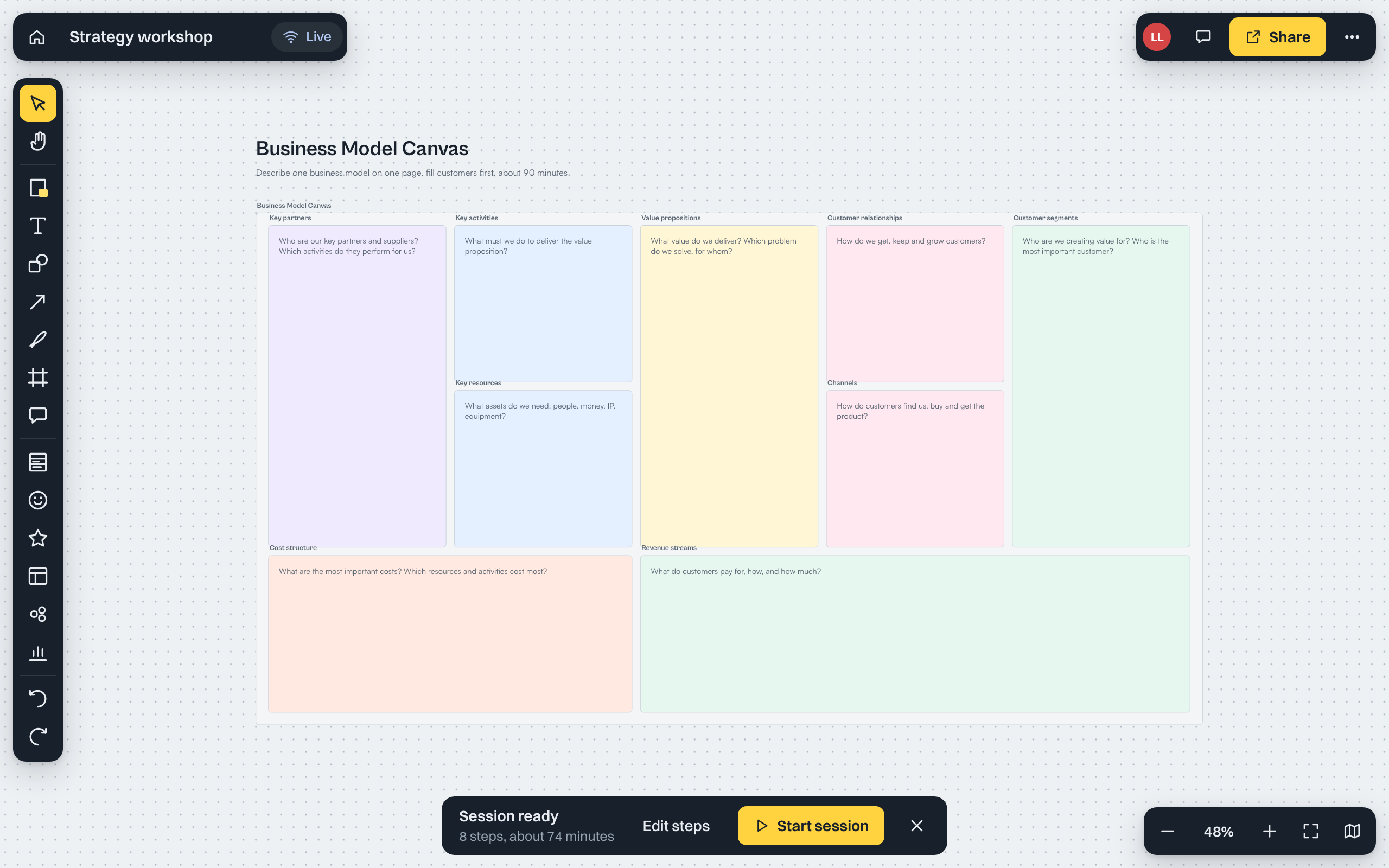Select the arrow connector tool
This screenshot has width=1389, height=868.
point(38,302)
